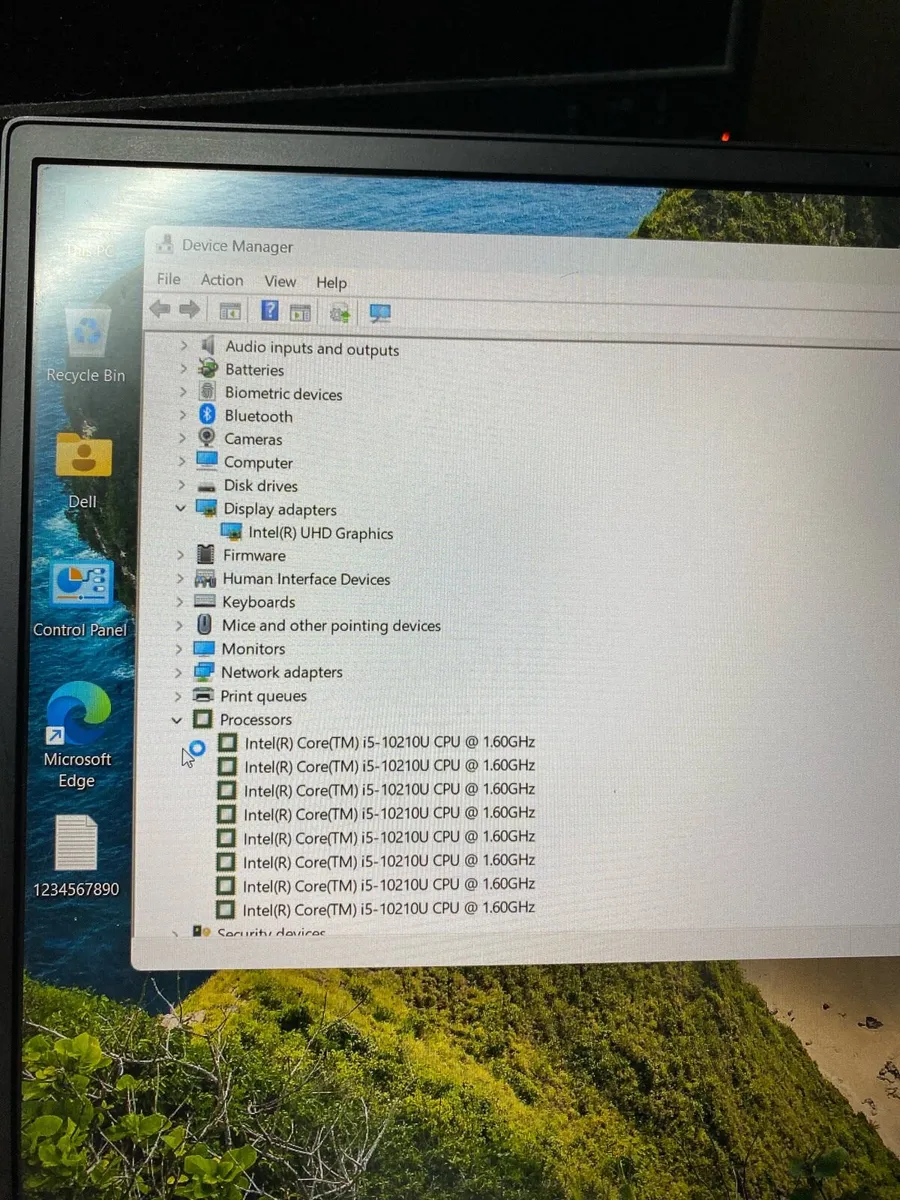Expand the Biometric devices node
The height and width of the screenshot is (1200, 900).
click(x=183, y=391)
